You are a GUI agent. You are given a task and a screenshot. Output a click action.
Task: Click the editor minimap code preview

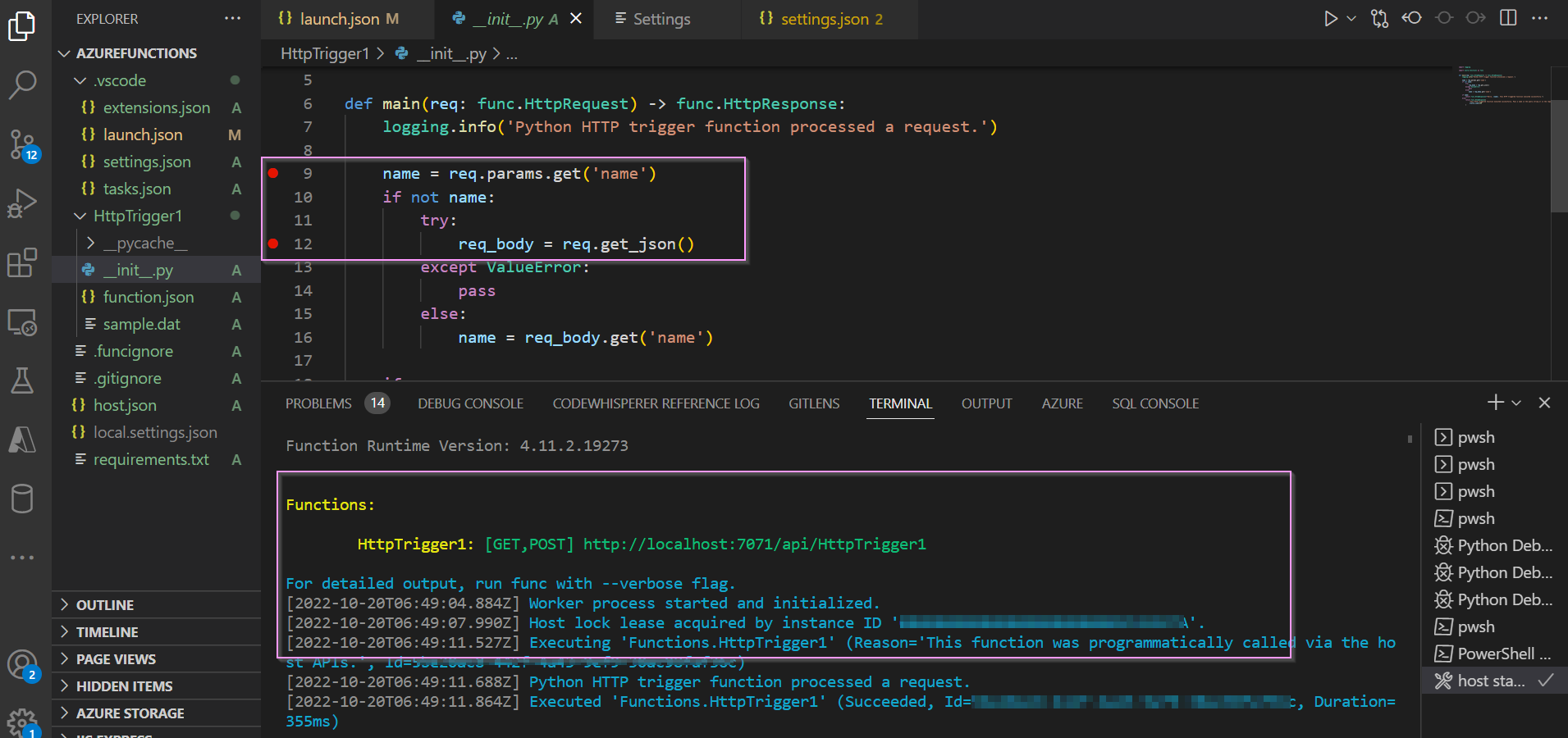(x=1503, y=86)
